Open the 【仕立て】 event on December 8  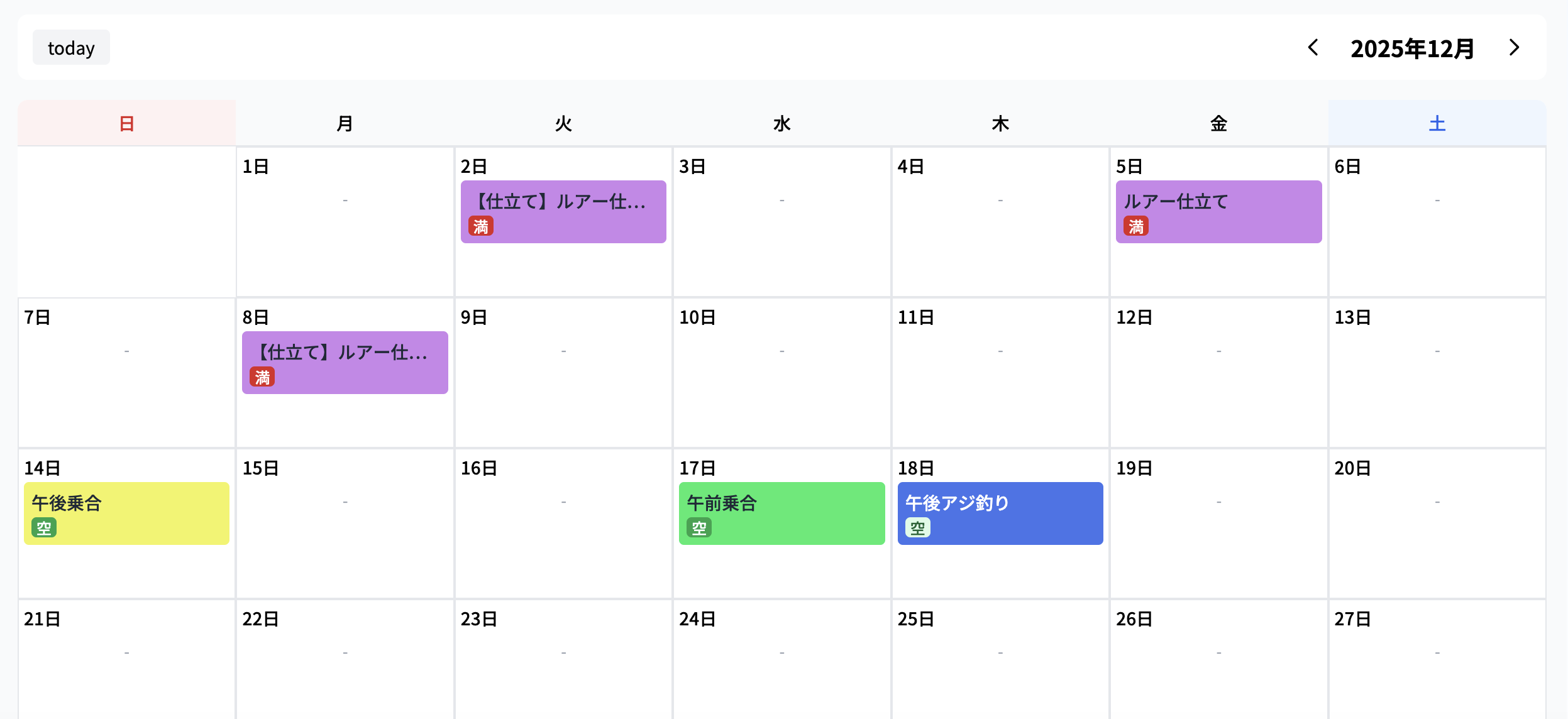345,353
